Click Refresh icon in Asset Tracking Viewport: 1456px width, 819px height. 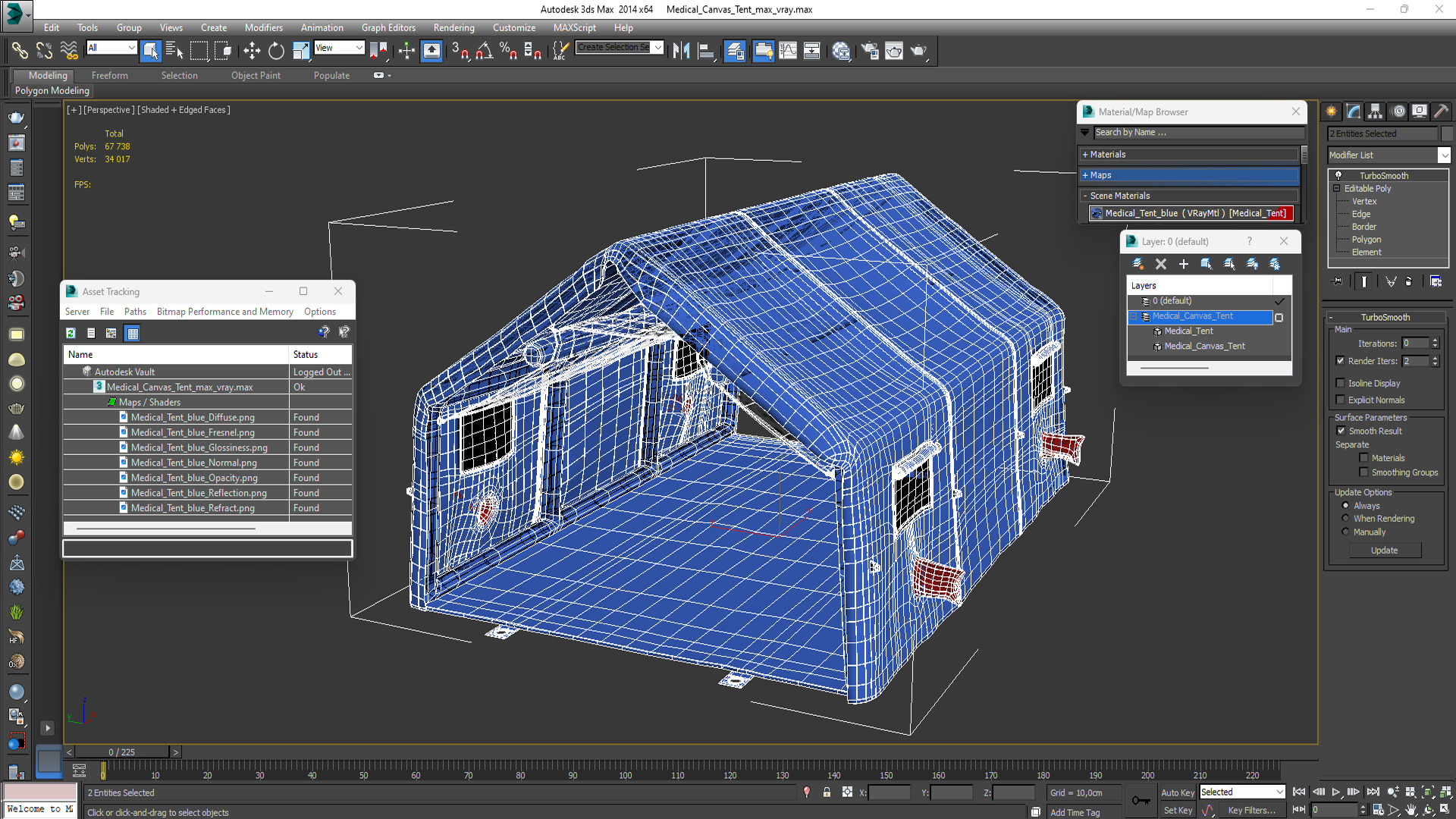coord(71,333)
